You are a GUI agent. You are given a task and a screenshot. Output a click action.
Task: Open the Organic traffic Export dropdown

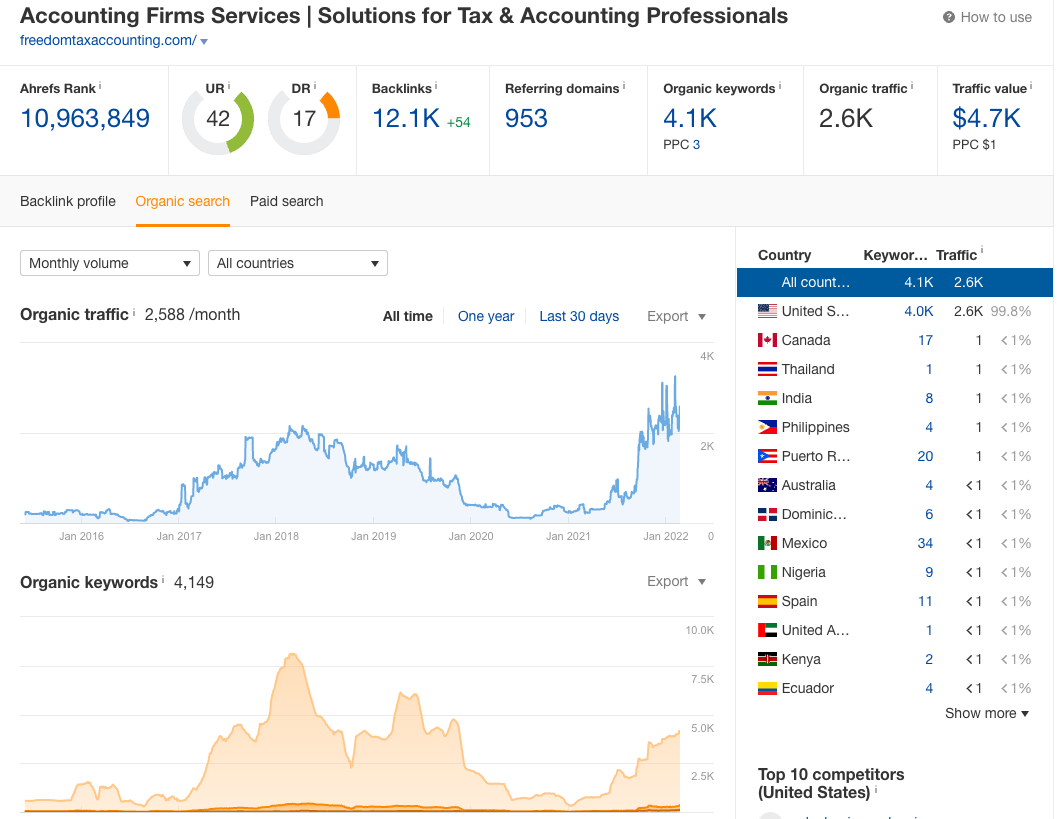click(x=676, y=316)
